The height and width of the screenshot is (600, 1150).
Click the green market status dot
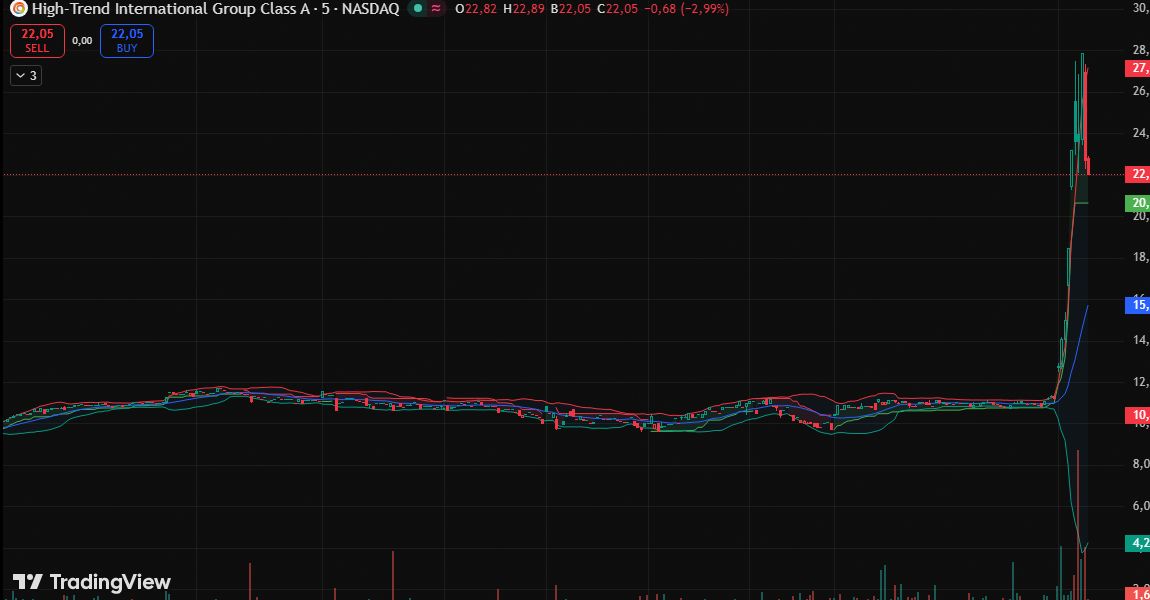point(418,9)
